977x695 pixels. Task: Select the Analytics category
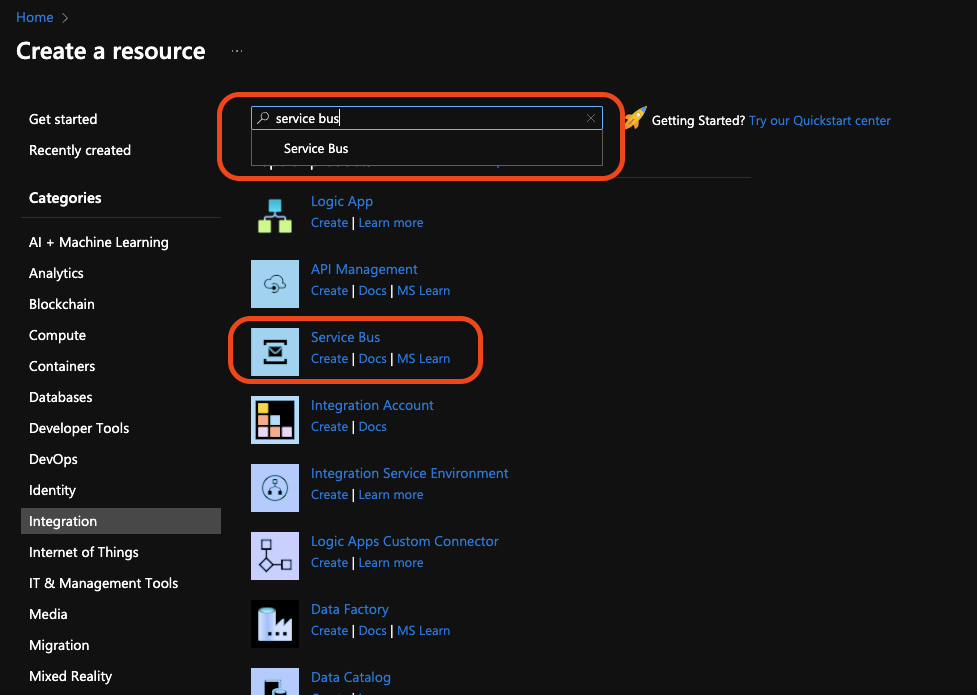[56, 273]
